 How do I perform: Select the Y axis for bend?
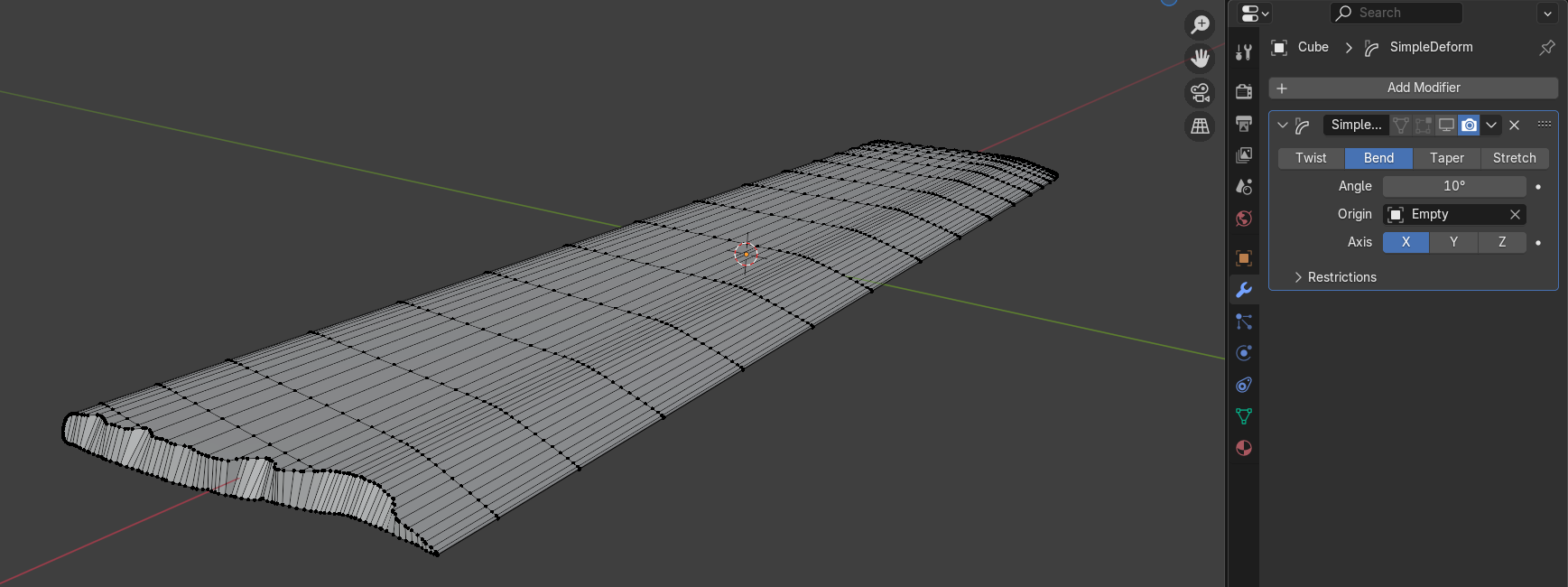click(1453, 242)
